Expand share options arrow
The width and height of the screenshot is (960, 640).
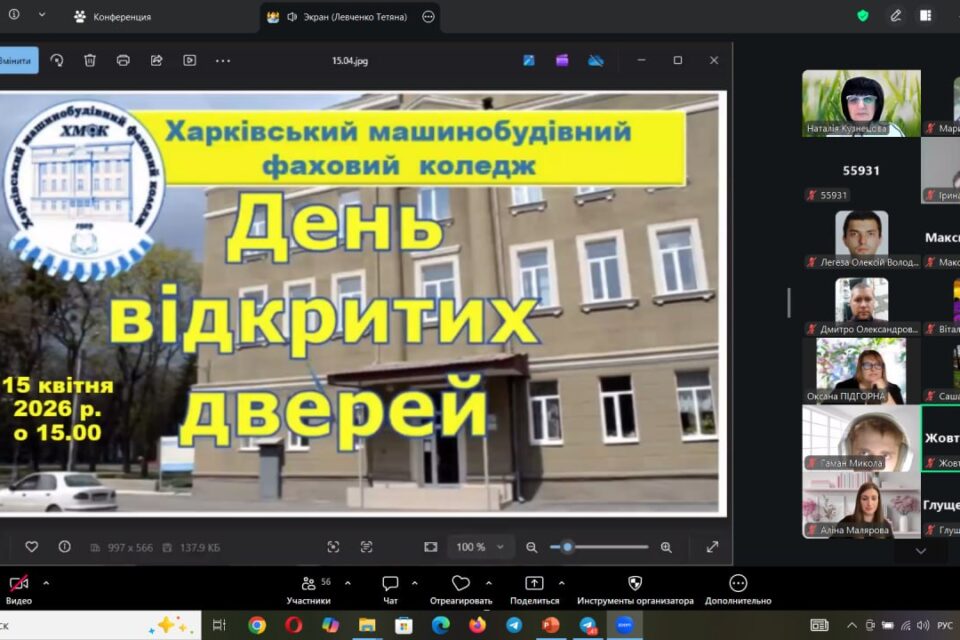pos(561,584)
